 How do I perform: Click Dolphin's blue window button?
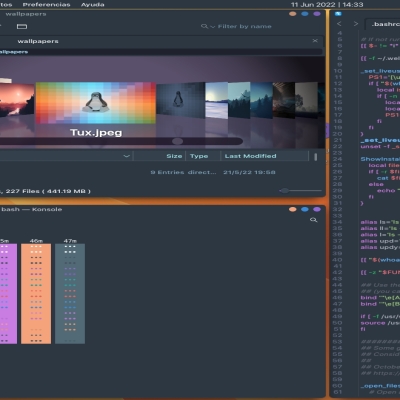click(305, 14)
